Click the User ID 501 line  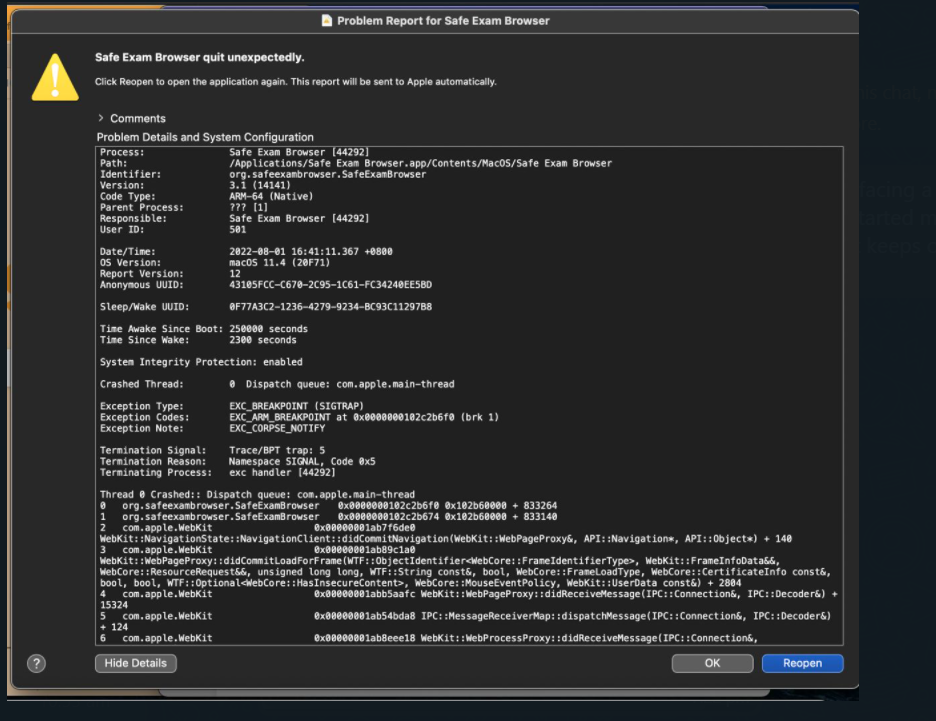coord(173,229)
